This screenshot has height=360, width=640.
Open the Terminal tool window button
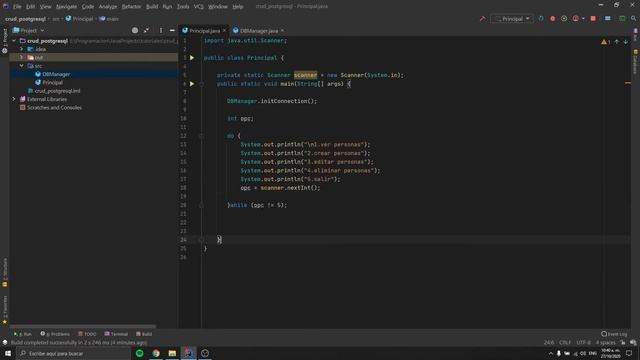(x=116, y=334)
